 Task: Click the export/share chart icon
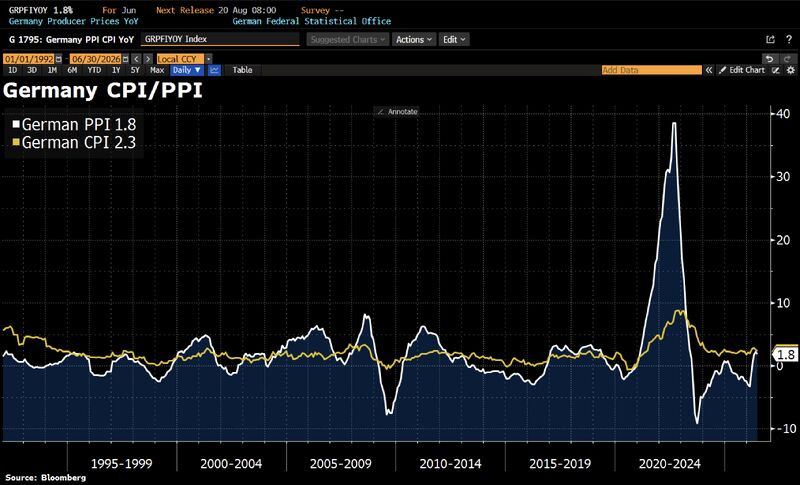(x=770, y=39)
